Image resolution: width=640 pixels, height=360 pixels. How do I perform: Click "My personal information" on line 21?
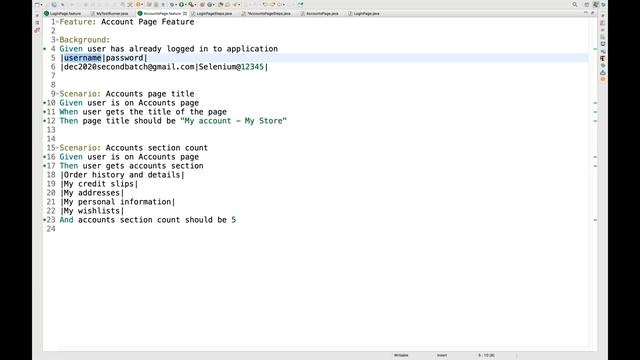pyautogui.click(x=118, y=202)
